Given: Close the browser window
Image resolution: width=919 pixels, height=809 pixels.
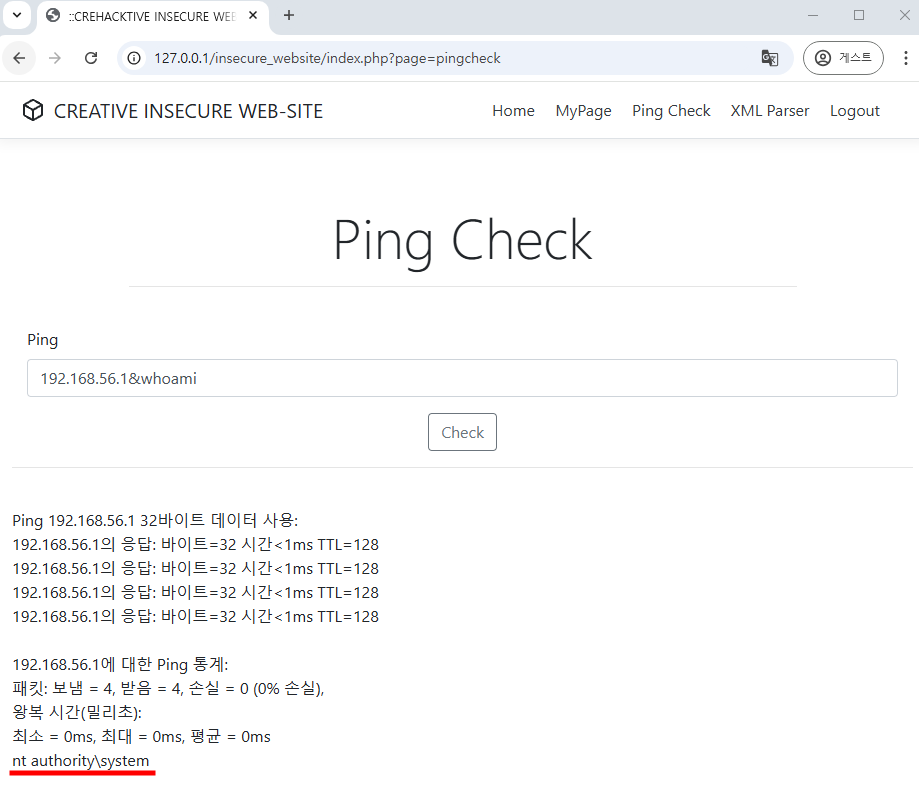Looking at the screenshot, I should (x=904, y=15).
